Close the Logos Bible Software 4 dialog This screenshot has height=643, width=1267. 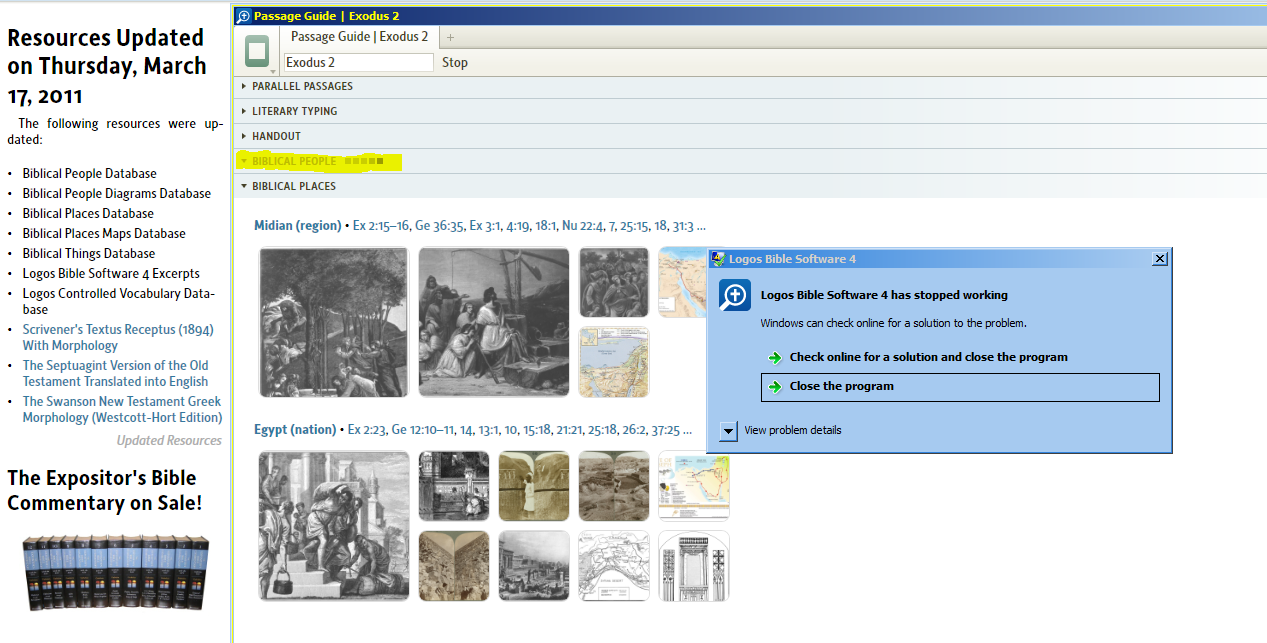(1159, 259)
